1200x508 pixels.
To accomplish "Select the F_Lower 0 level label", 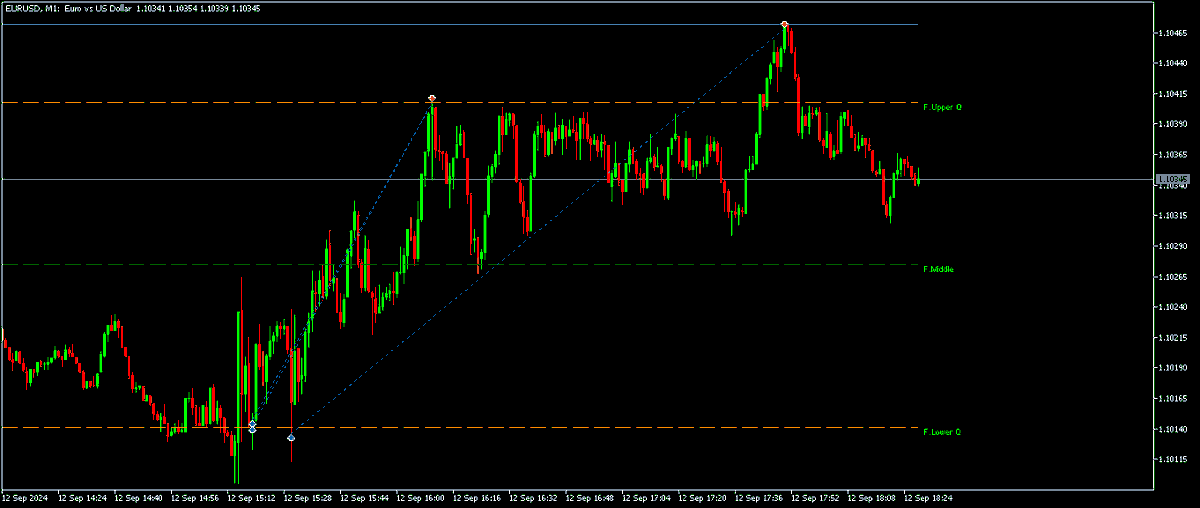I will pos(942,432).
